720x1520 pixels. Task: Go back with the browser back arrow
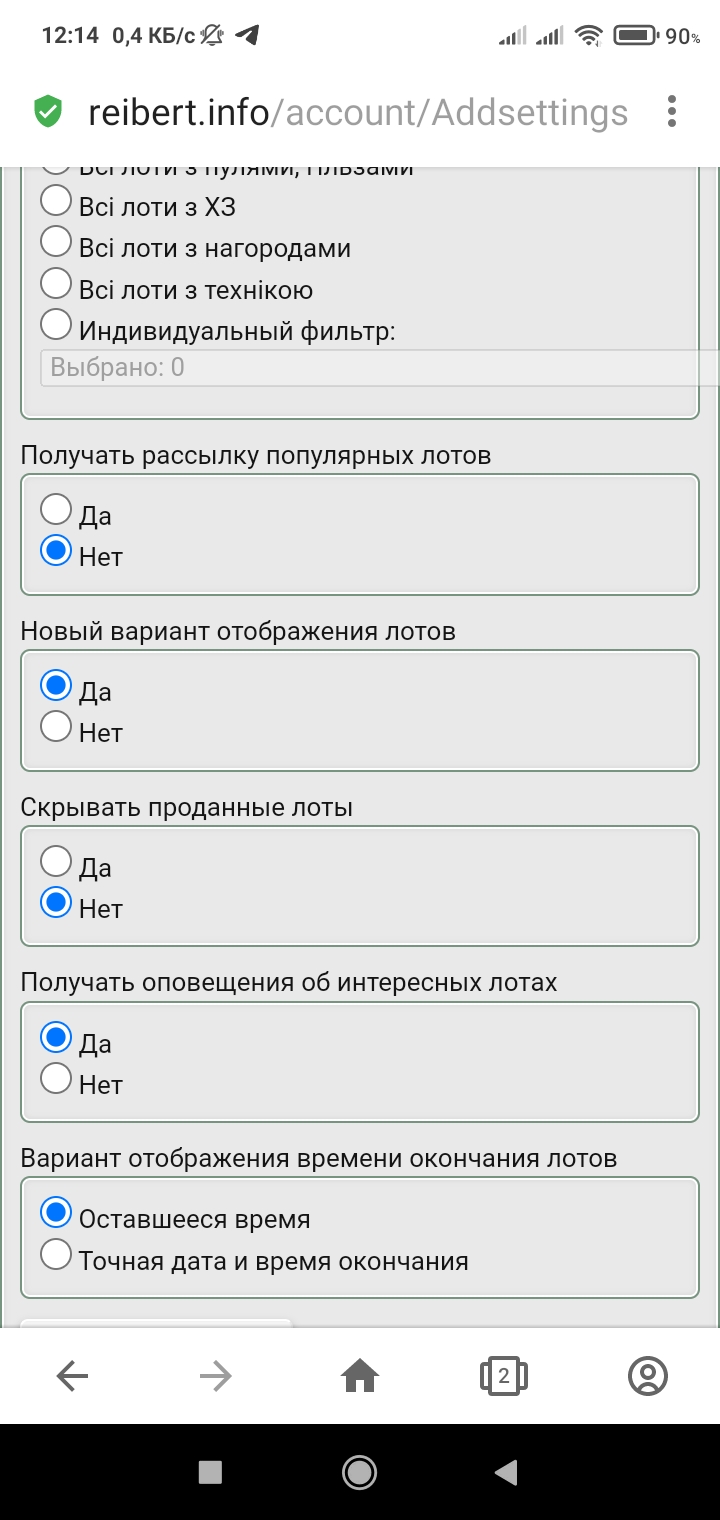tap(72, 1377)
